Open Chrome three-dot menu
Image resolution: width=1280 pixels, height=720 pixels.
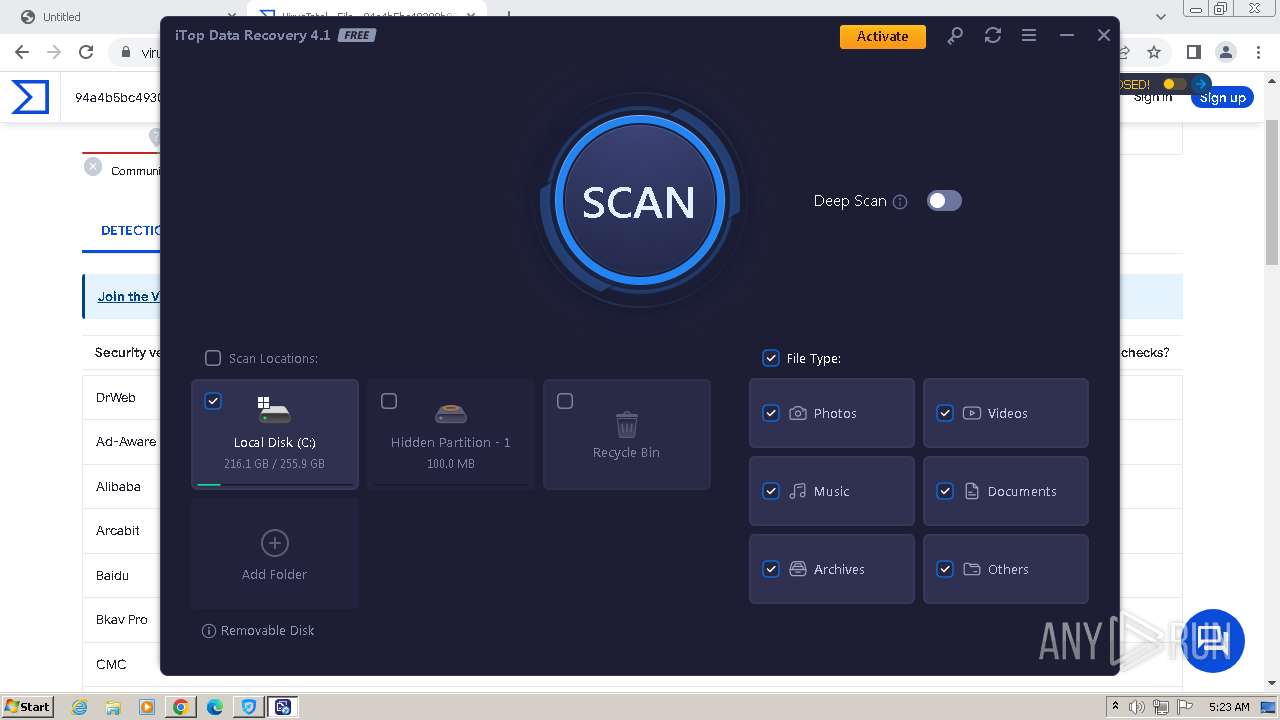pos(1259,52)
